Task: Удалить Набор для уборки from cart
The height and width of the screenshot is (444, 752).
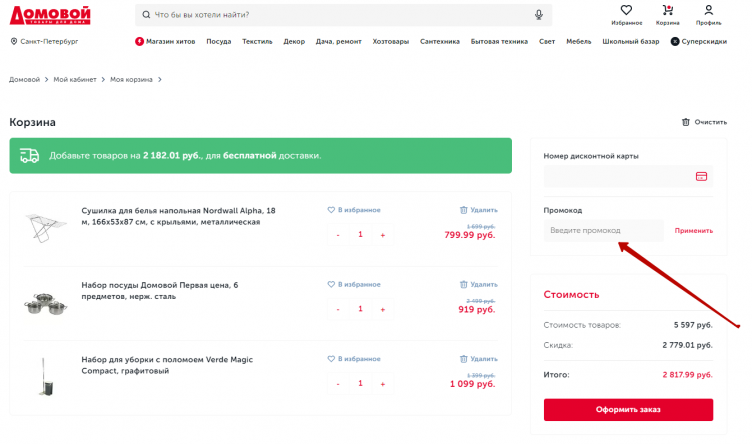Action: [x=479, y=359]
